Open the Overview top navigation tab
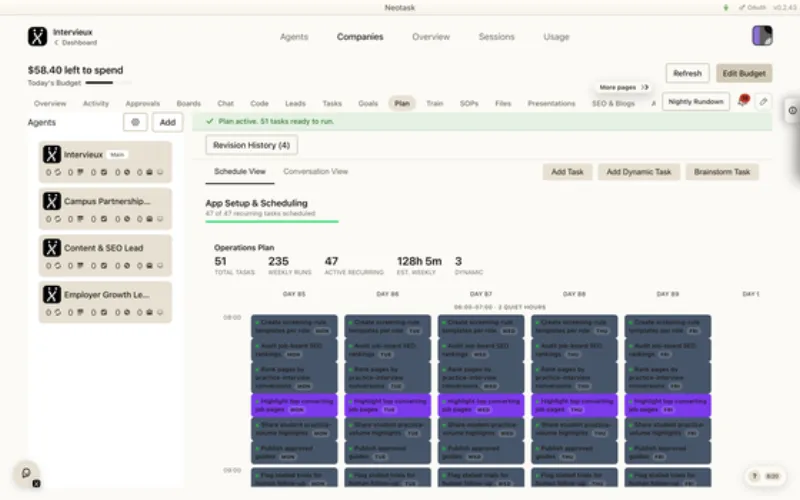The width and height of the screenshot is (800, 500). (431, 37)
